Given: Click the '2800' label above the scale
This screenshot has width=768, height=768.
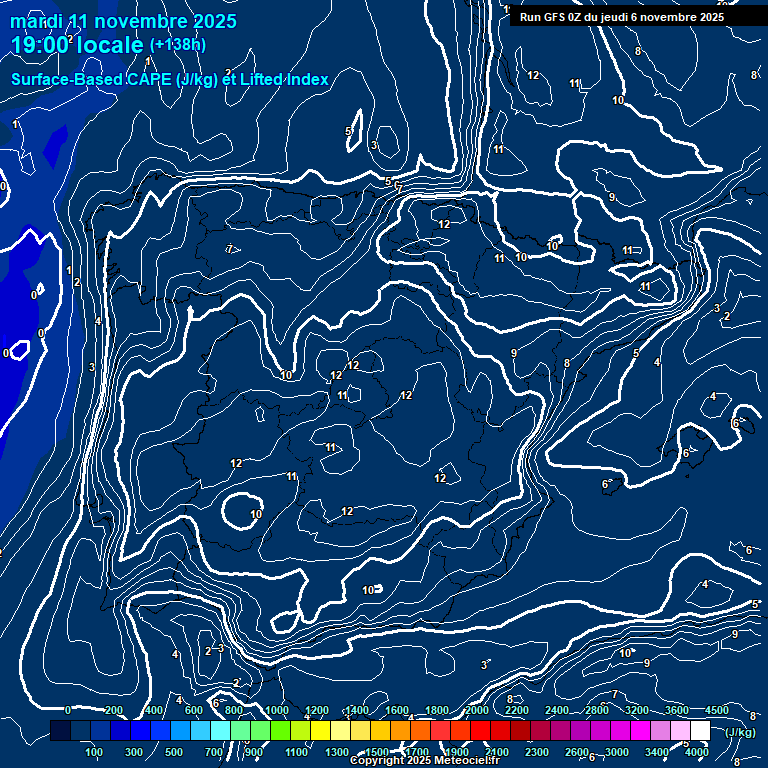Looking at the screenshot, I should [597, 710].
